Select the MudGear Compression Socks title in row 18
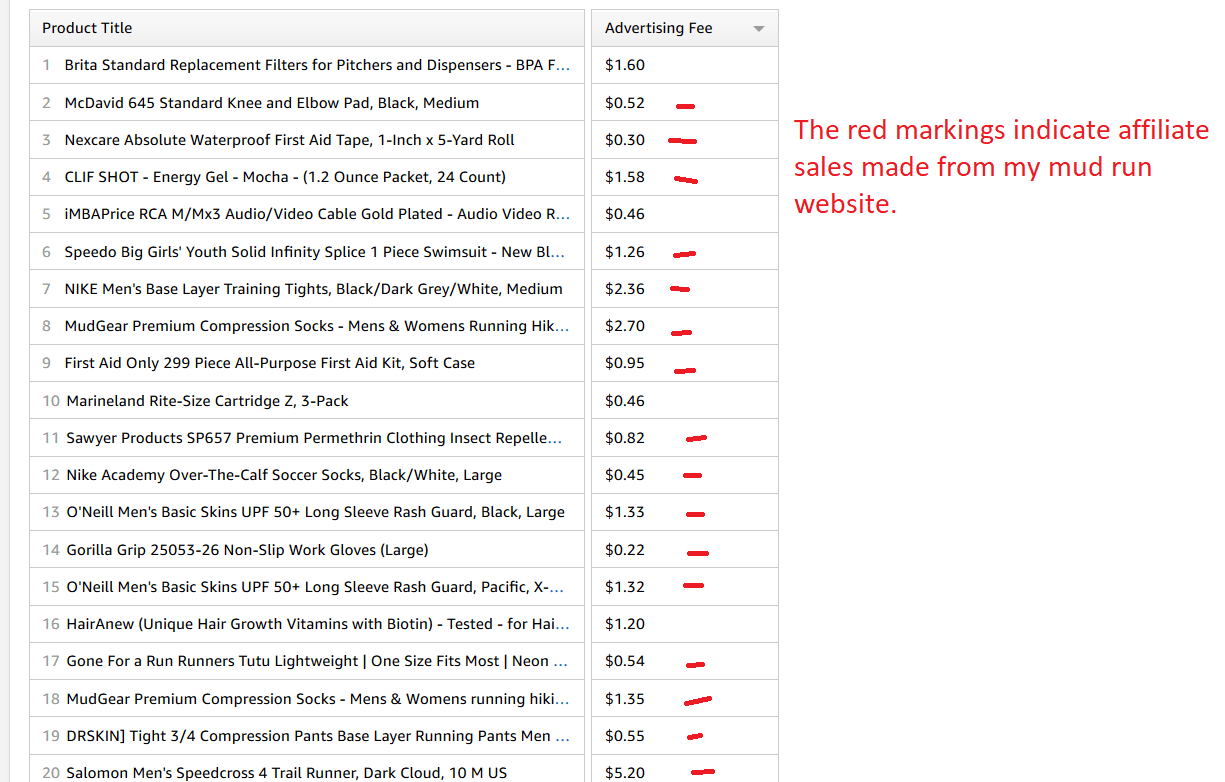 tap(318, 699)
